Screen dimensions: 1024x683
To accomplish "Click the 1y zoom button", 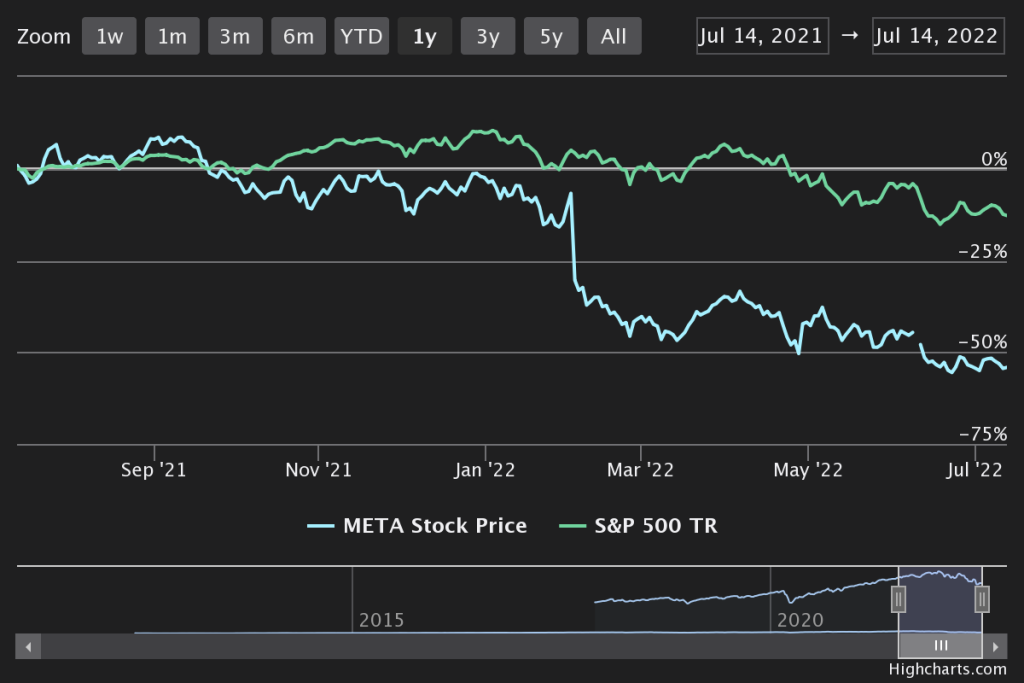I will point(424,37).
